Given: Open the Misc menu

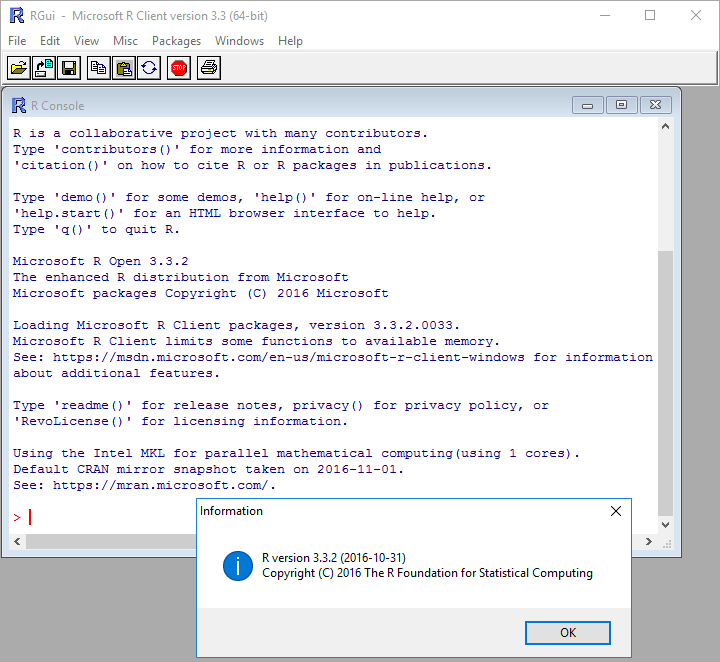Looking at the screenshot, I should [x=125, y=41].
